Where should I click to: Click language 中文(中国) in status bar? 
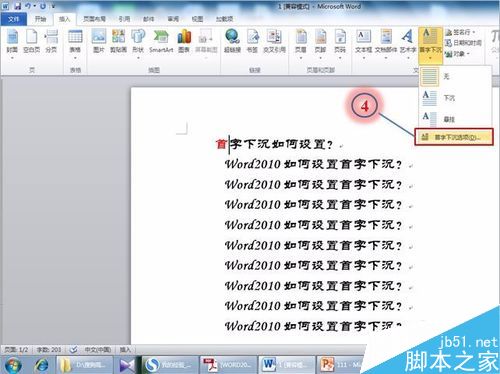98,350
